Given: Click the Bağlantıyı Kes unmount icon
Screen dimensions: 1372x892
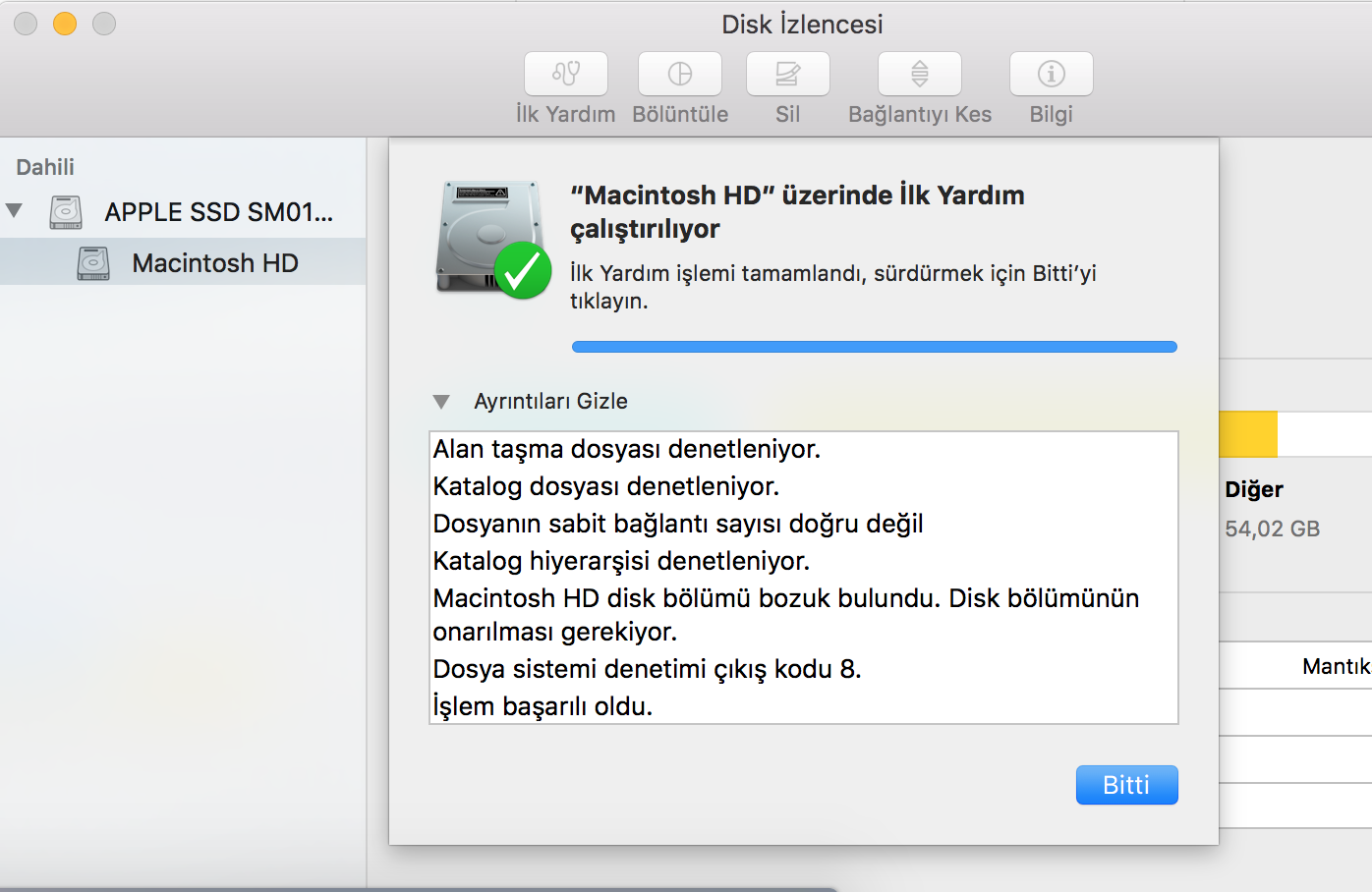Looking at the screenshot, I should pos(920,74).
